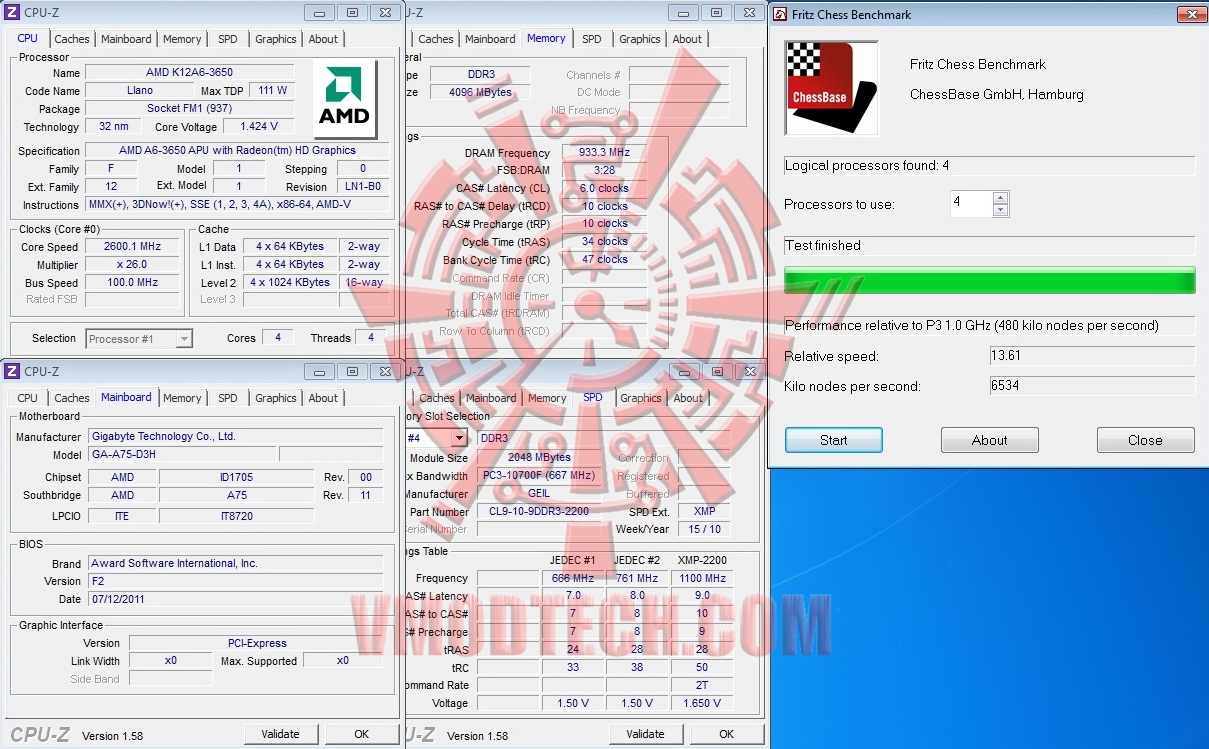Click the '1.650 V' XMP voltage cell
The width and height of the screenshot is (1209, 749).
pos(703,704)
